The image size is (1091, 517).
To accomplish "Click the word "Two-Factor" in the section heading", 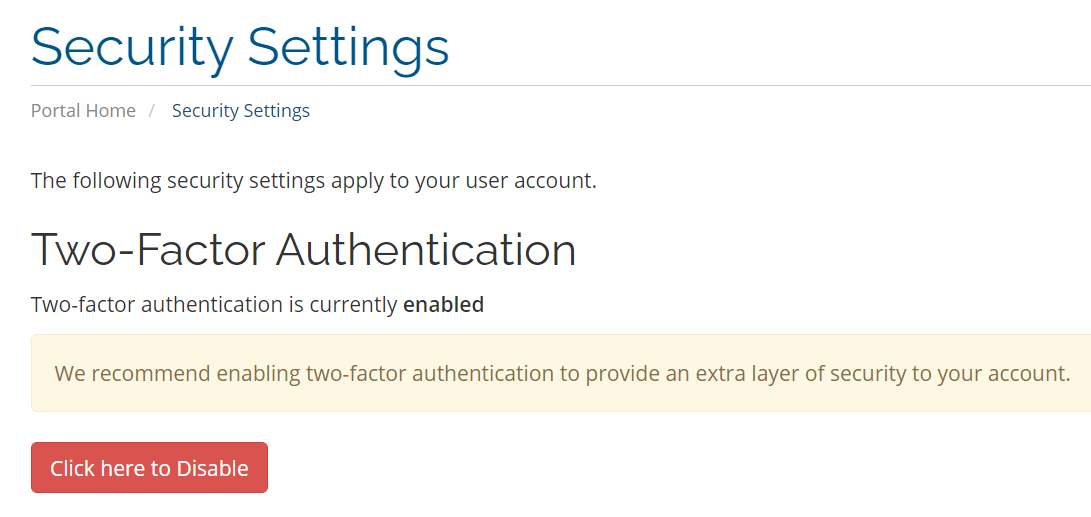I will tap(149, 249).
